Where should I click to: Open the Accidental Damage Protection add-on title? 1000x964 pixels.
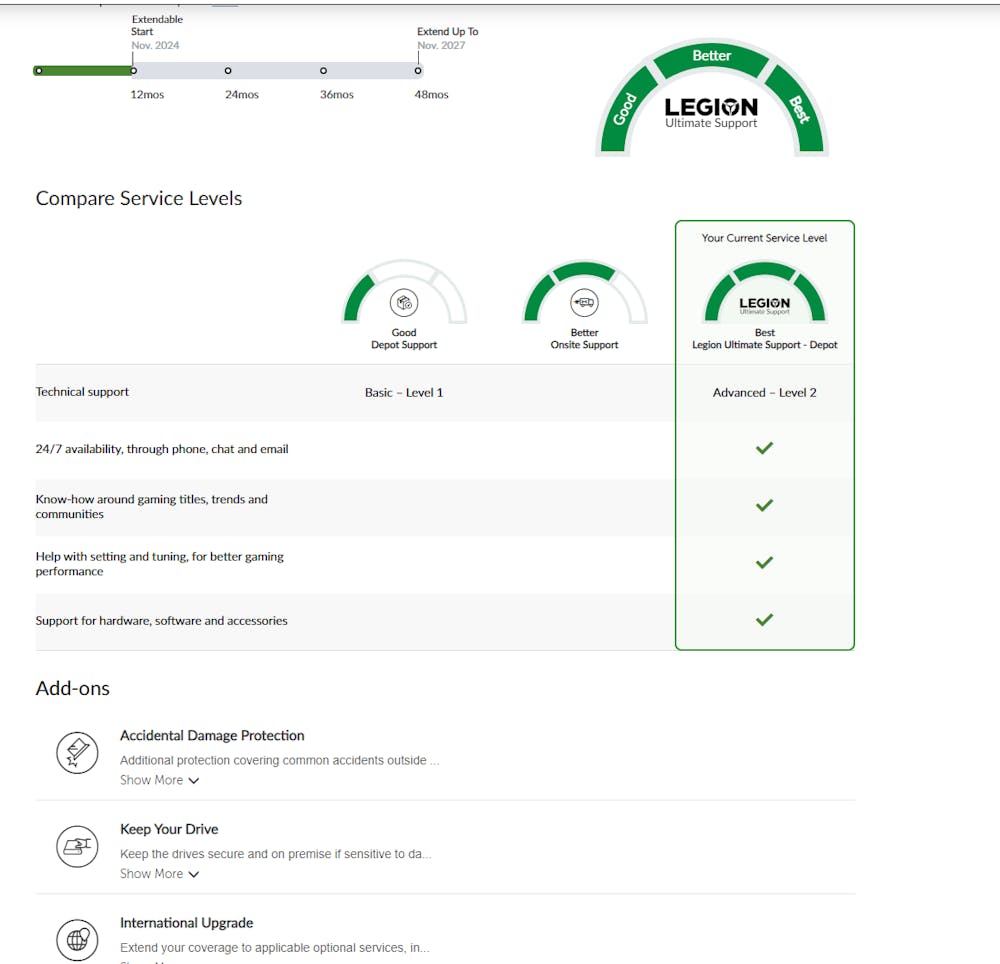coord(212,736)
